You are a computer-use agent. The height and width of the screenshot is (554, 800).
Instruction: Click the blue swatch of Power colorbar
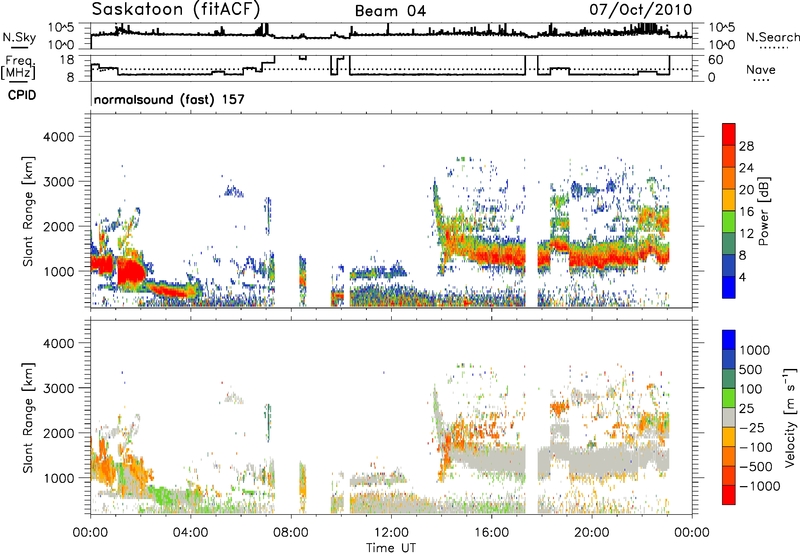click(x=729, y=287)
